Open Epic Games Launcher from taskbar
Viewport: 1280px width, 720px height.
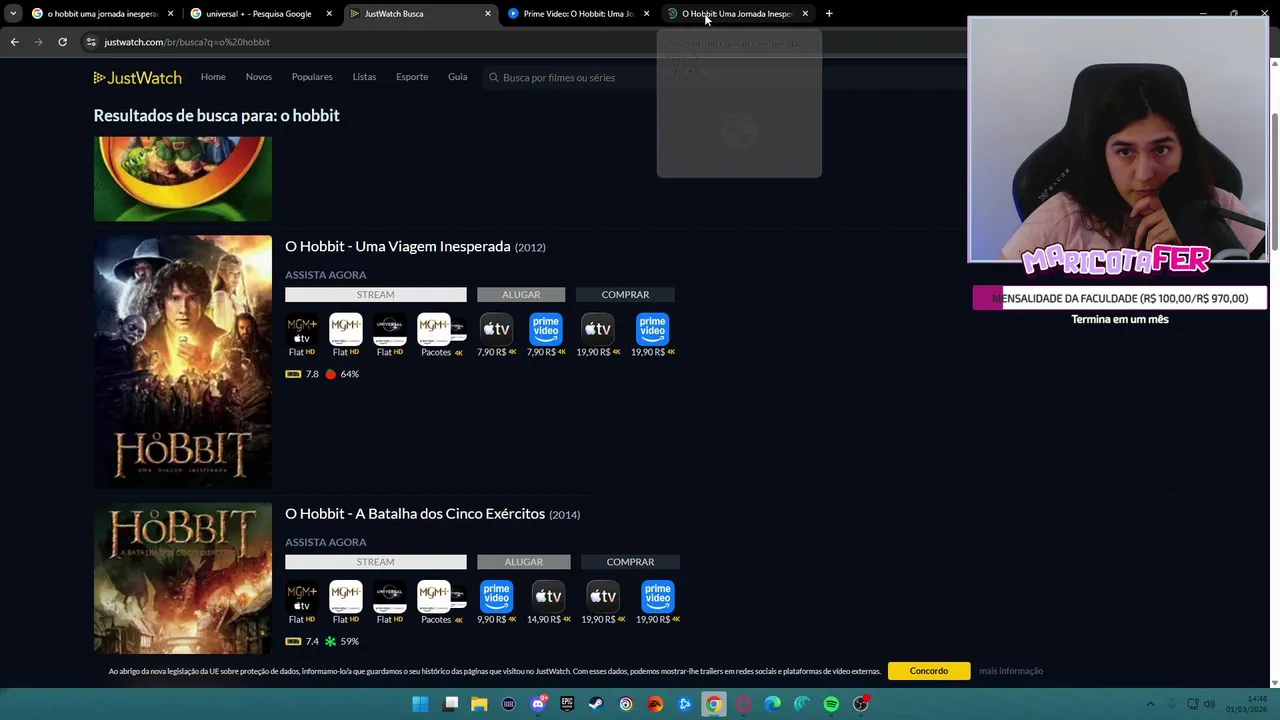pyautogui.click(x=567, y=704)
